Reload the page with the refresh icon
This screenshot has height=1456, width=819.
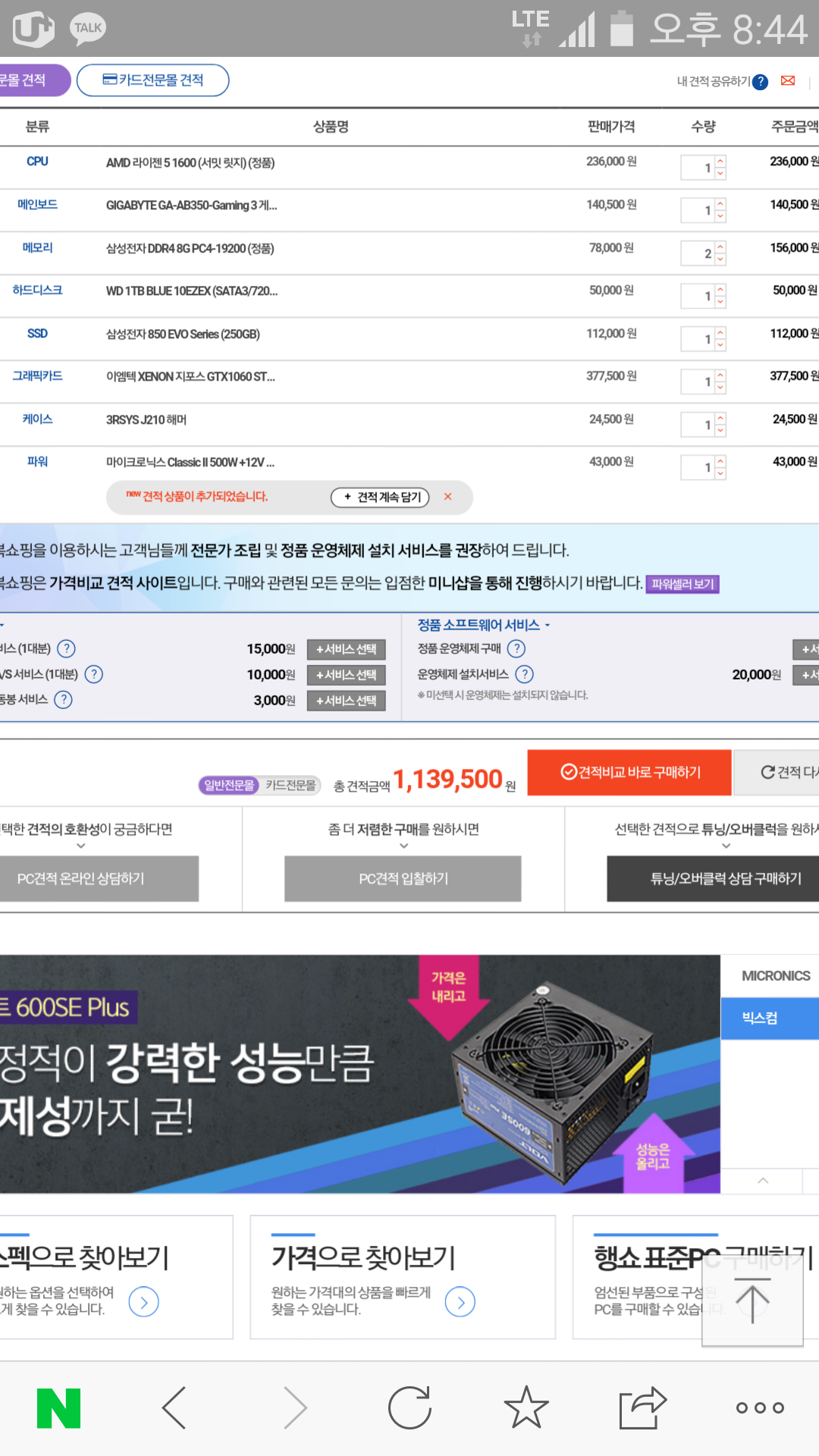pyautogui.click(x=409, y=1408)
